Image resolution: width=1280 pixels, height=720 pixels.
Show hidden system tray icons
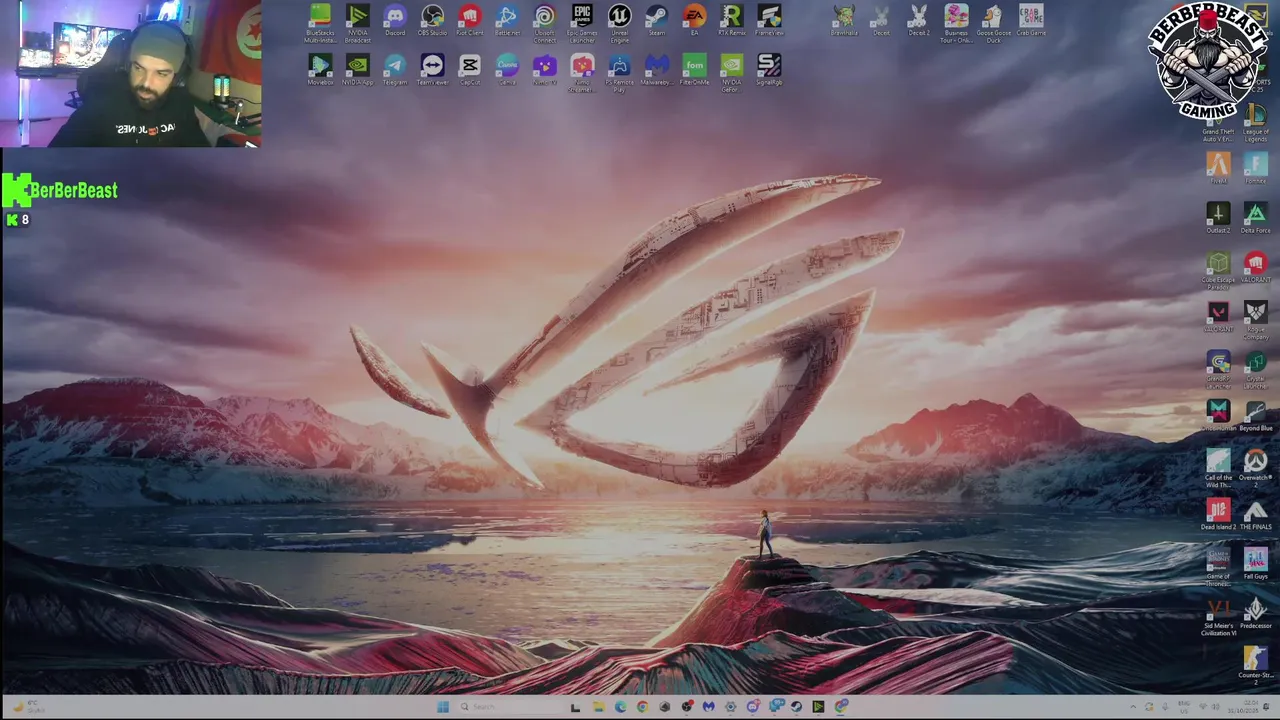click(1133, 707)
